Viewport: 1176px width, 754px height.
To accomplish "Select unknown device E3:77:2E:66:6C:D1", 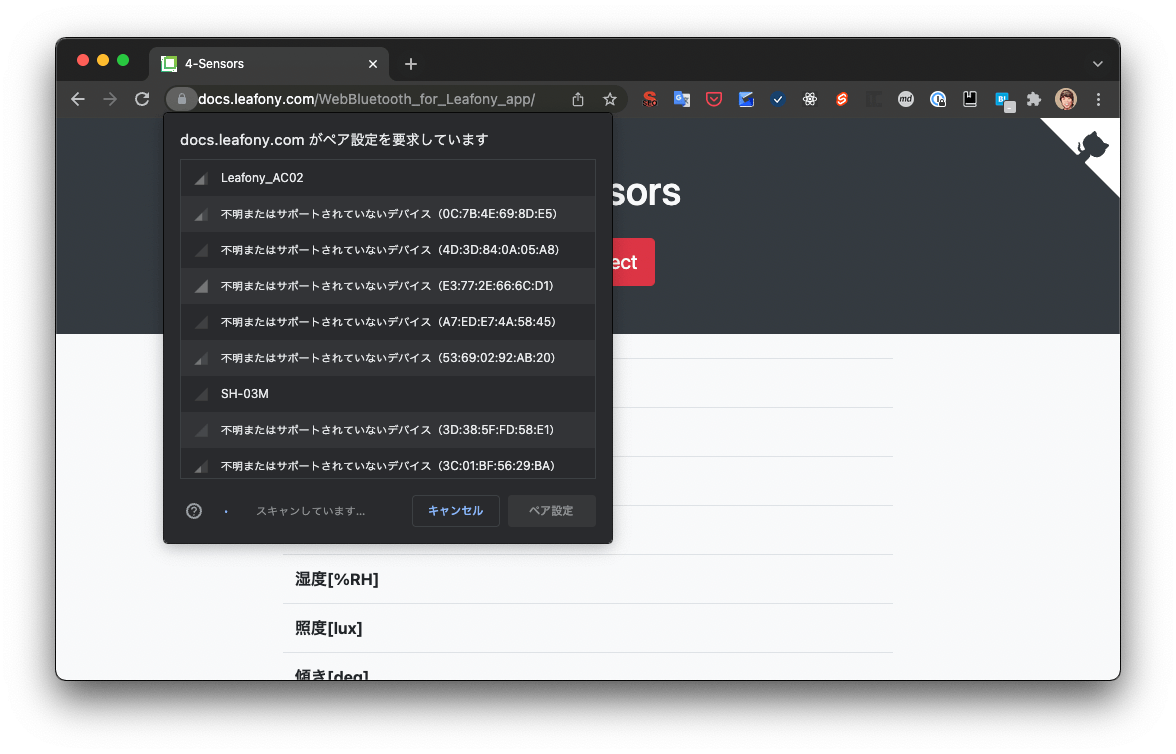I will click(388, 286).
